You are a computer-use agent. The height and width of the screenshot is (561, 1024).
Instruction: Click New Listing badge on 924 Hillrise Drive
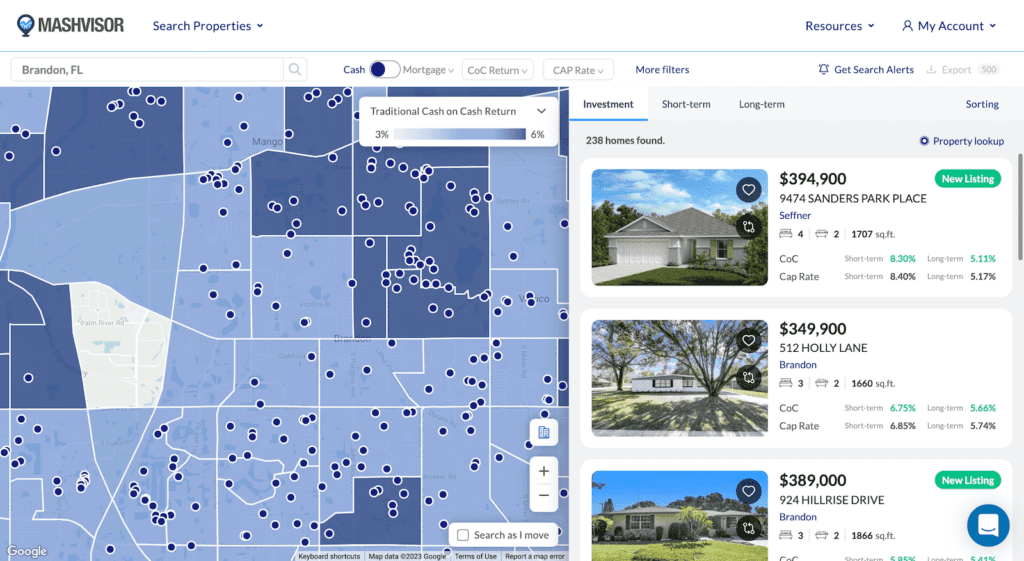967,480
